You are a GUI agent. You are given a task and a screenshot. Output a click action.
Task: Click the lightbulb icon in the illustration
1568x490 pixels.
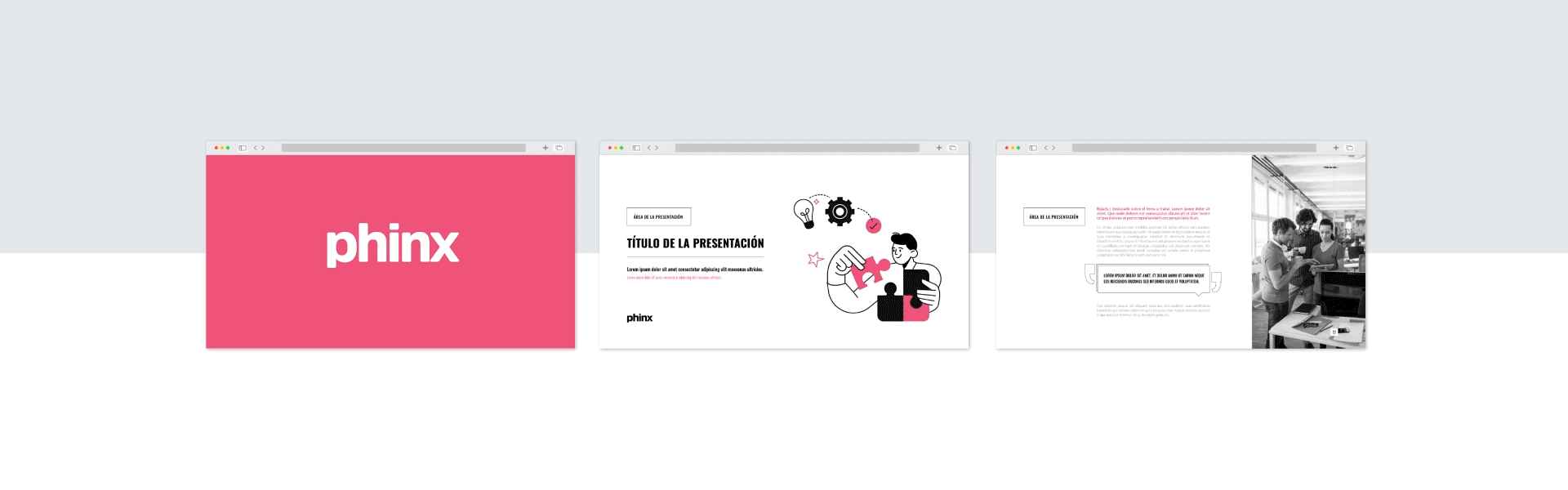click(804, 212)
